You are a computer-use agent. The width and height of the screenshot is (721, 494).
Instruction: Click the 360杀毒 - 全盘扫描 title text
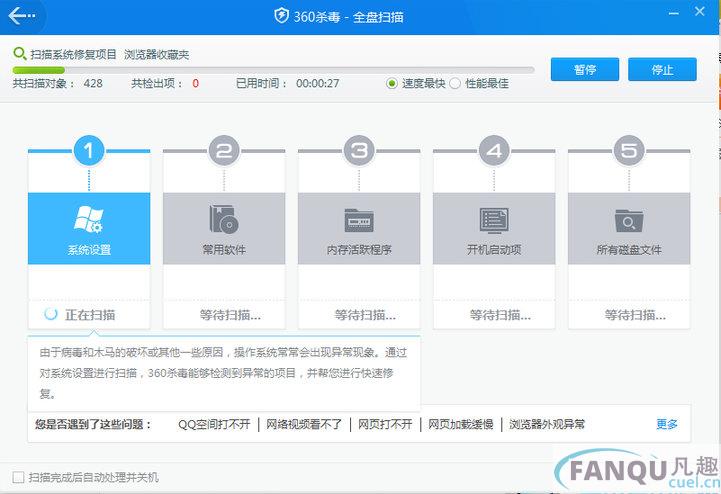tap(348, 17)
